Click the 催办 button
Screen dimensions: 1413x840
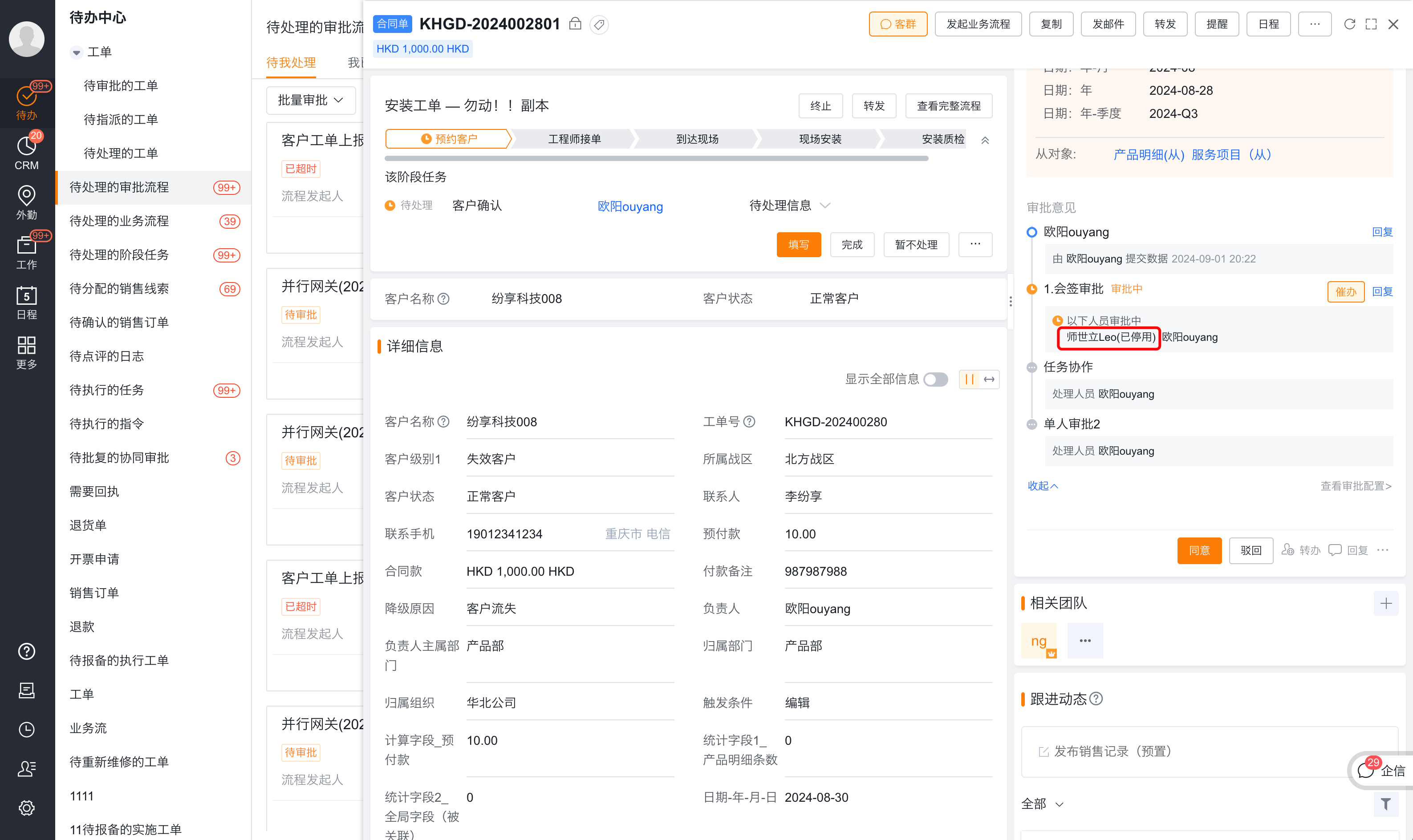(x=1346, y=292)
